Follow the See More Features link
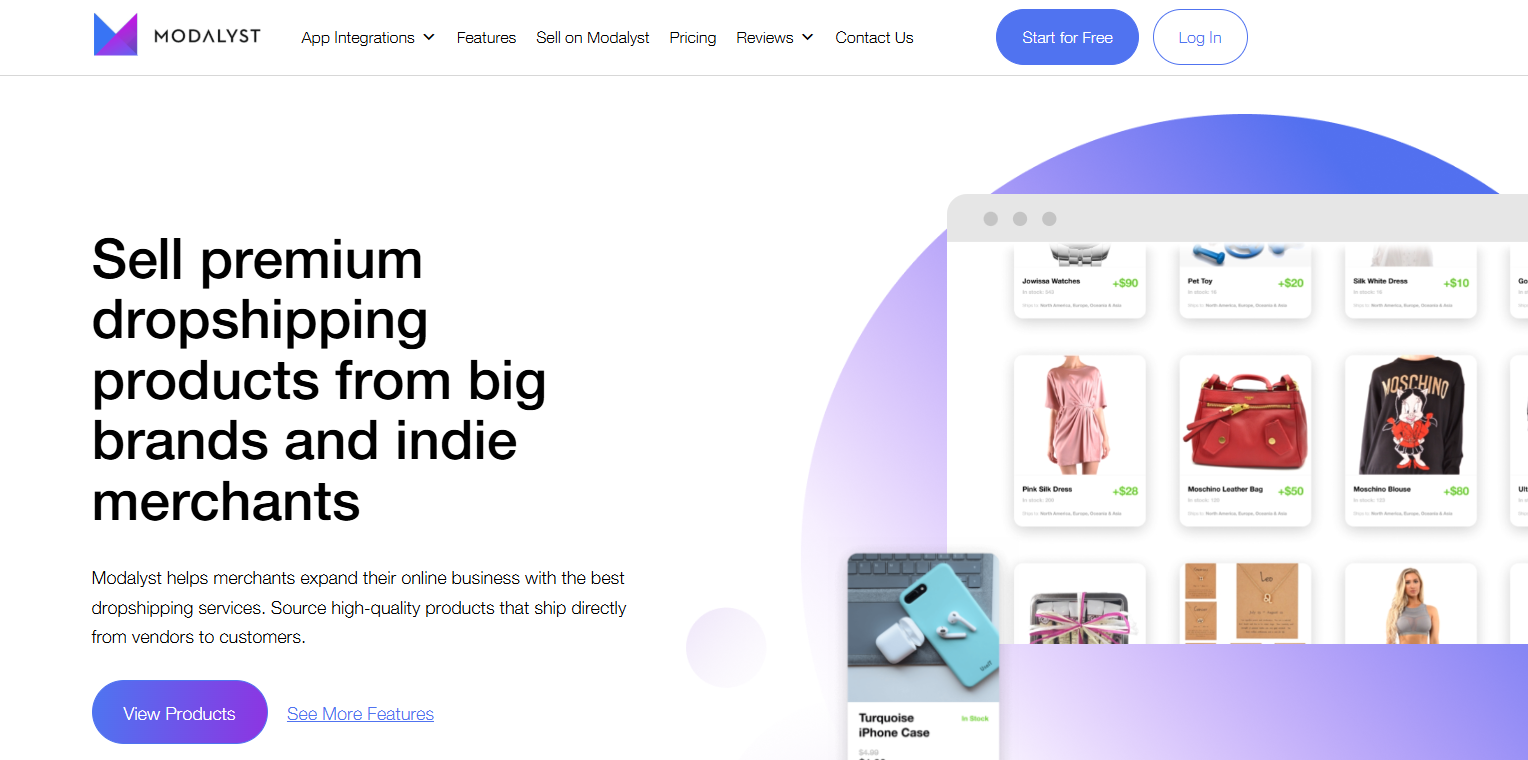Image resolution: width=1528 pixels, height=760 pixels. click(360, 714)
